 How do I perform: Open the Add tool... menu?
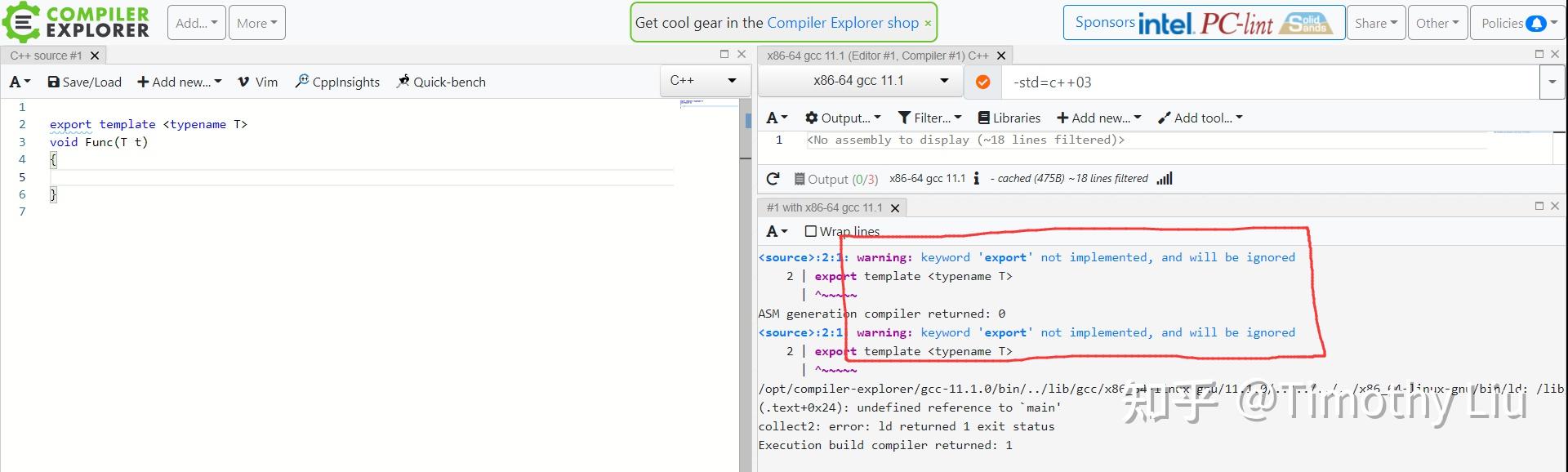point(1200,118)
